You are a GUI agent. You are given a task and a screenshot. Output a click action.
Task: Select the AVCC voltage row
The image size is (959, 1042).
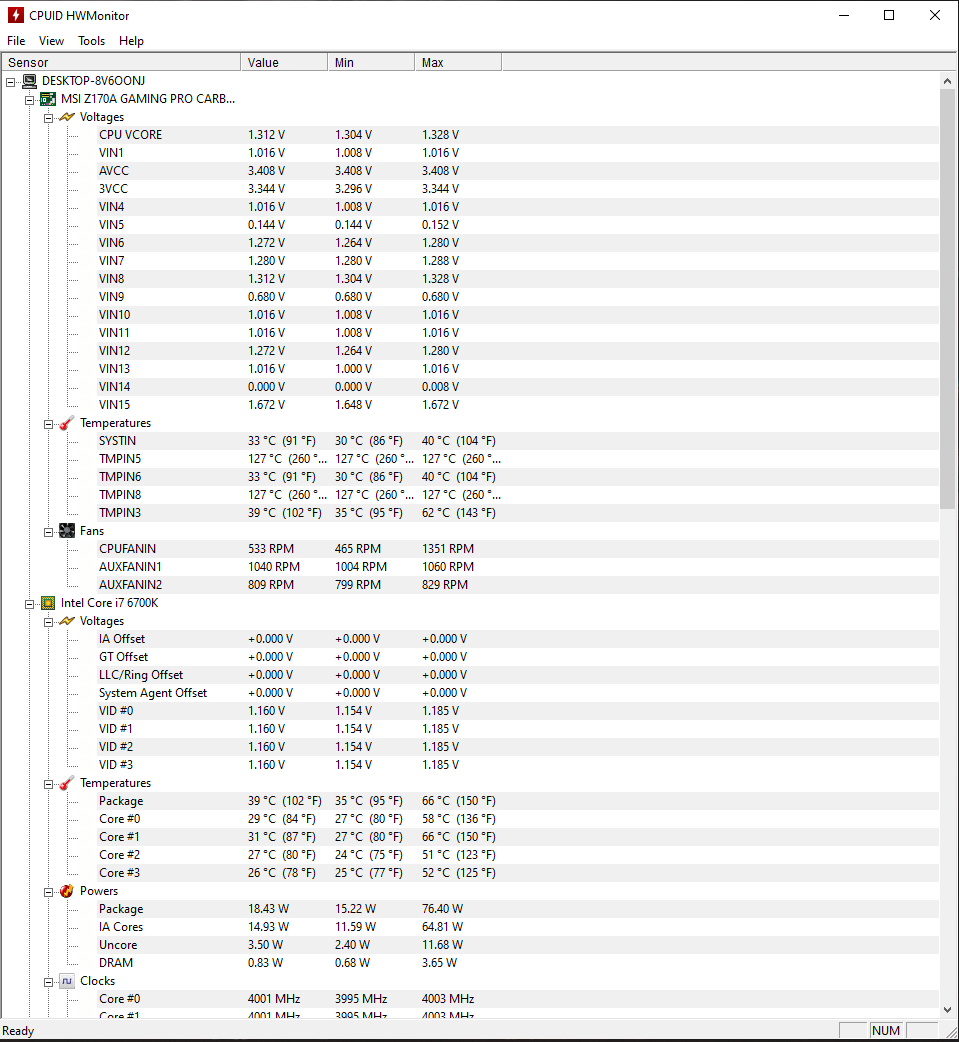[518, 171]
